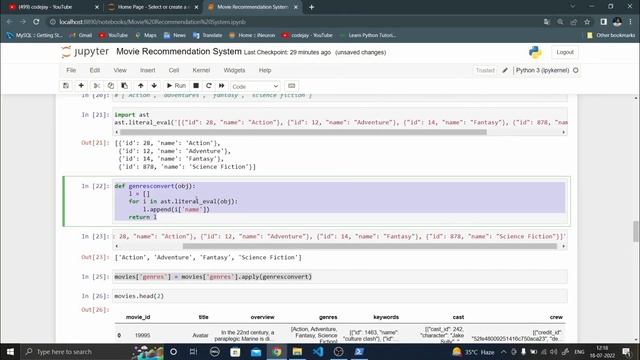Click the Logout button

pyautogui.click(x=565, y=52)
